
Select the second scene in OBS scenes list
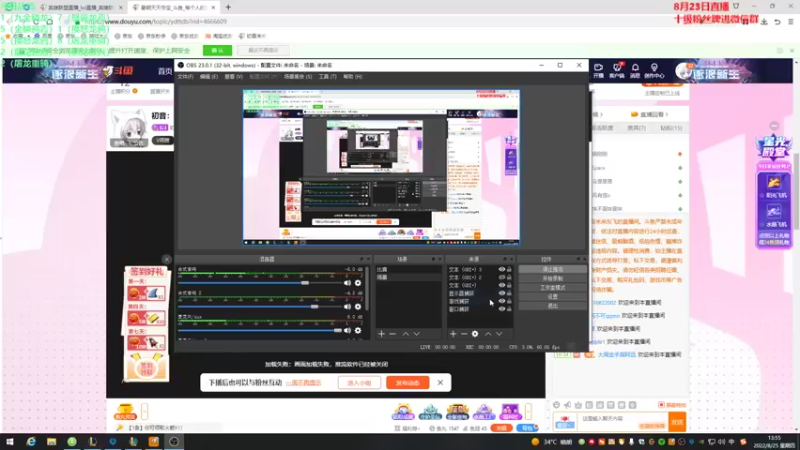(x=408, y=277)
